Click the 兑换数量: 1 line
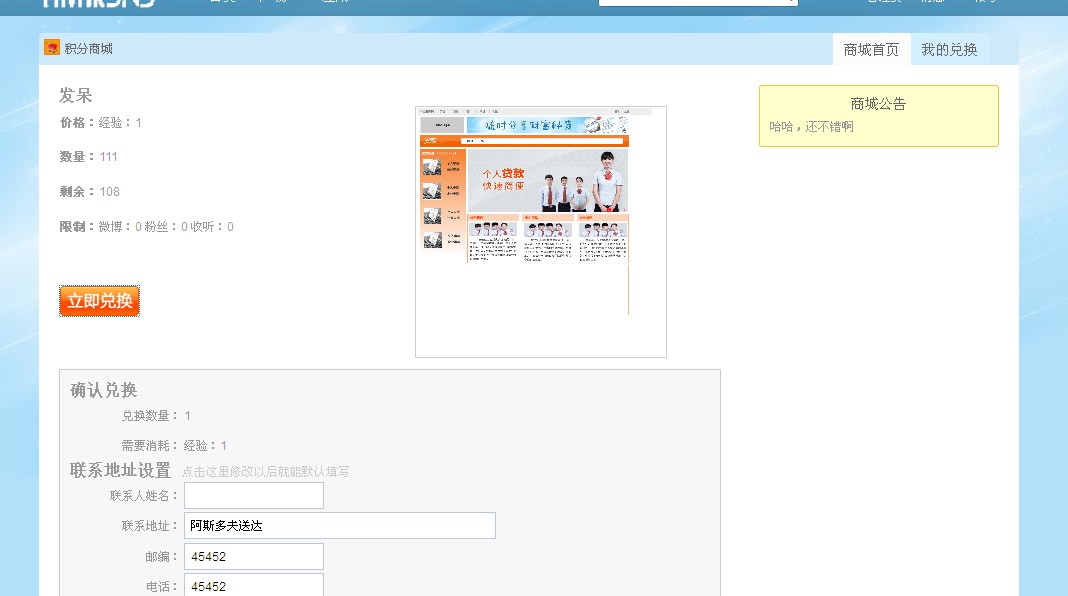Image resolution: width=1068 pixels, height=596 pixels. [x=156, y=415]
